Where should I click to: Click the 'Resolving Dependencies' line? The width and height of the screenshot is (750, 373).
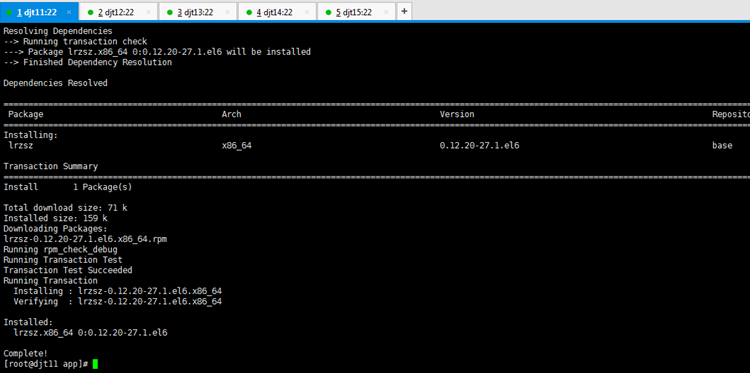58,31
